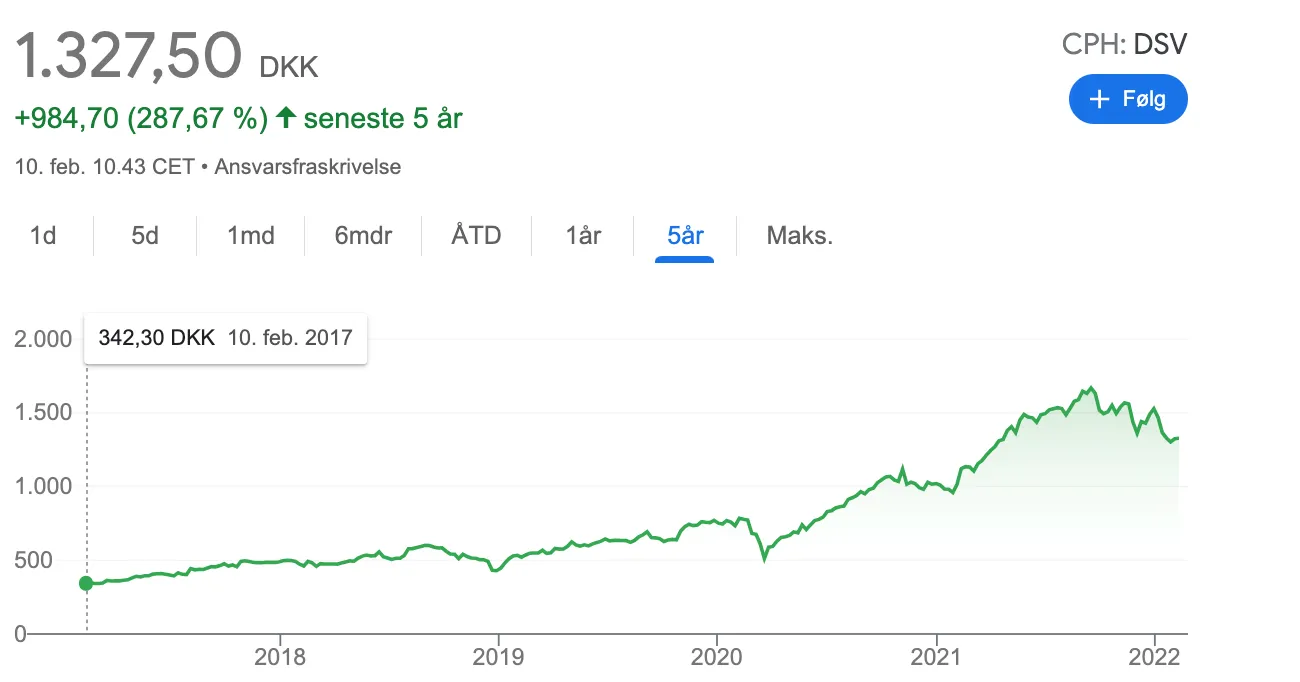1300x682 pixels.
Task: Open the 6mdr time range
Action: (x=363, y=236)
